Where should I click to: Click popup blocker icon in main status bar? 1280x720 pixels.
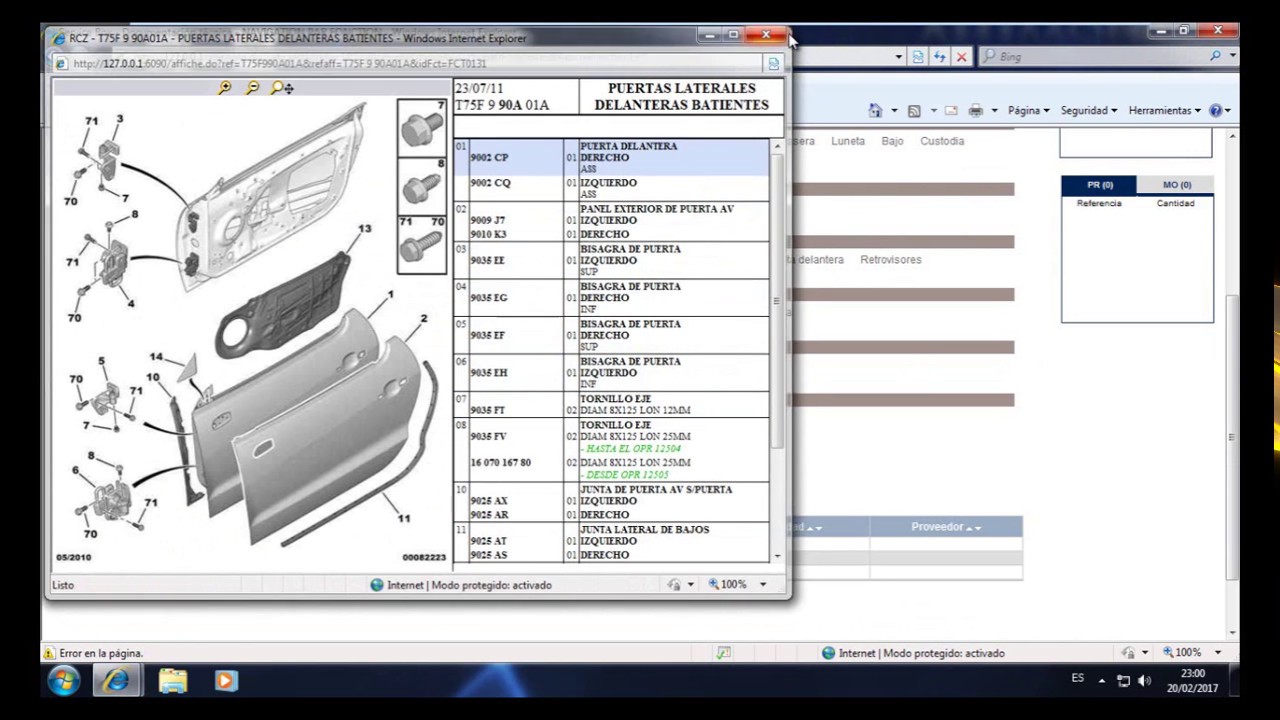click(724, 653)
